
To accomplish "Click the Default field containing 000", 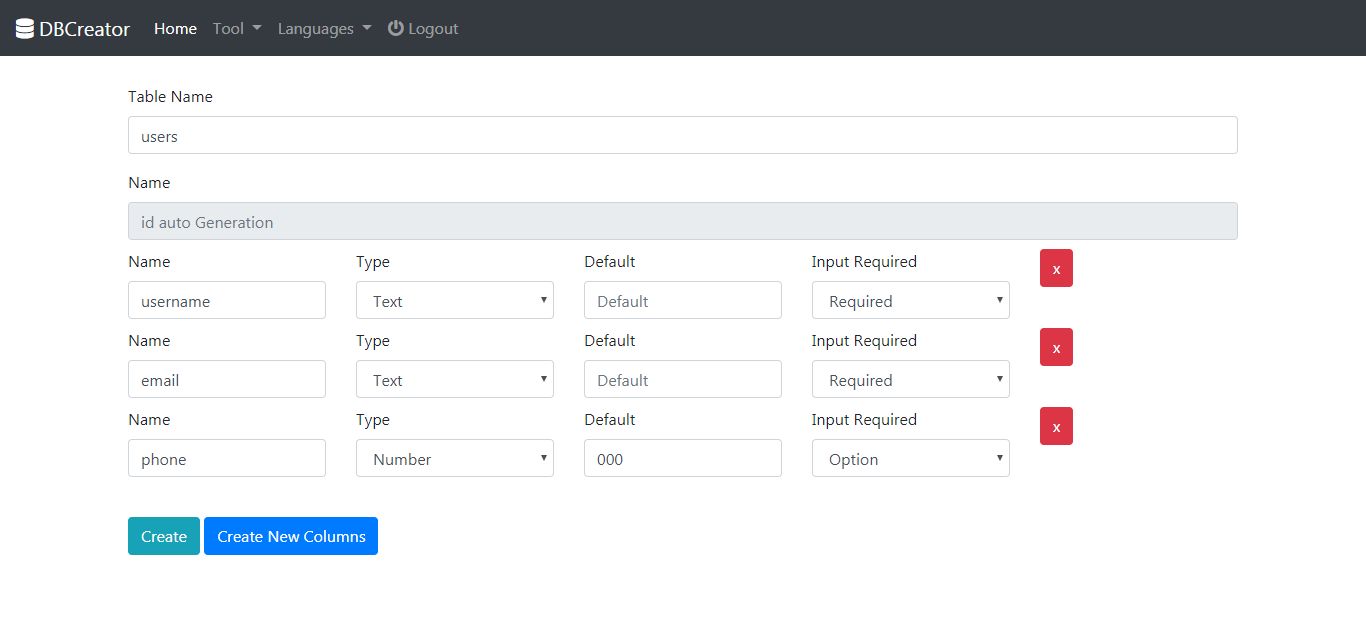I will click(x=682, y=459).
